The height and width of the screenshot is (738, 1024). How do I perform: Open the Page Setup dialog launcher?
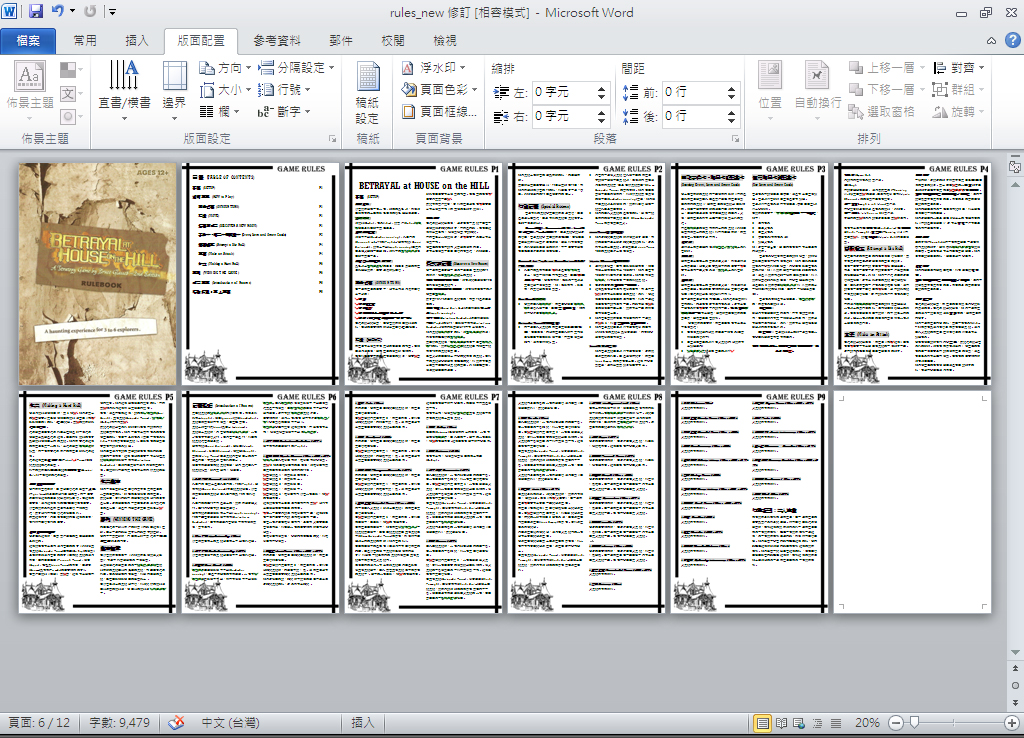pyautogui.click(x=332, y=138)
